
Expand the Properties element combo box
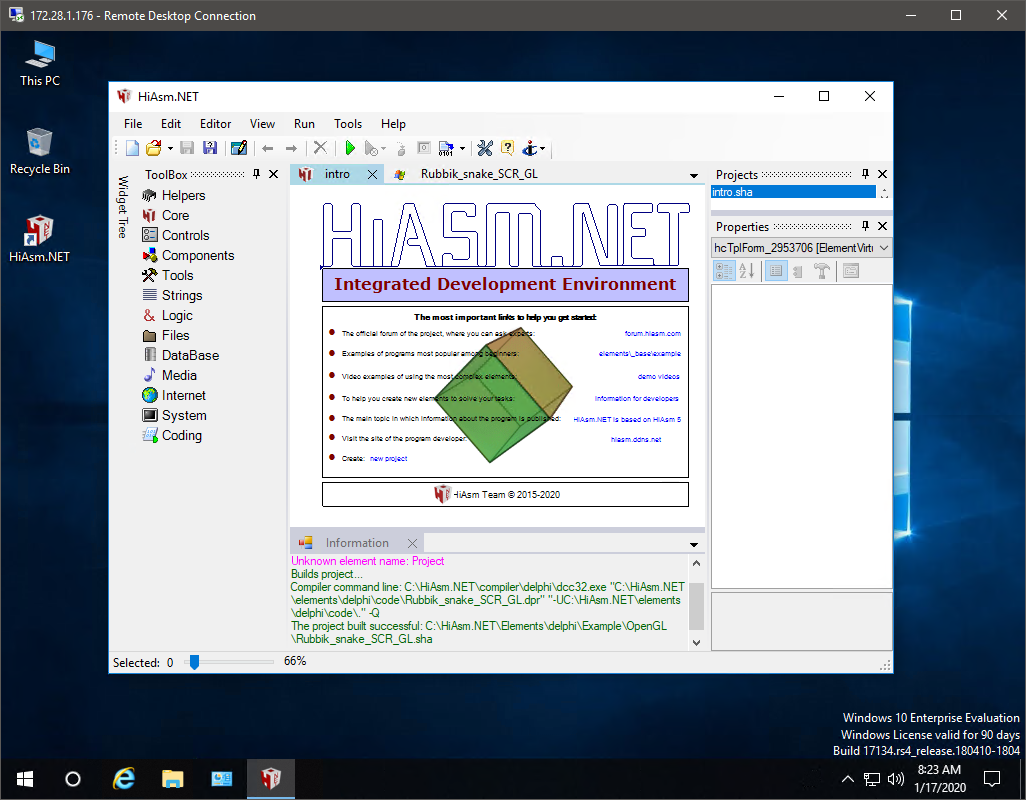click(x=882, y=248)
